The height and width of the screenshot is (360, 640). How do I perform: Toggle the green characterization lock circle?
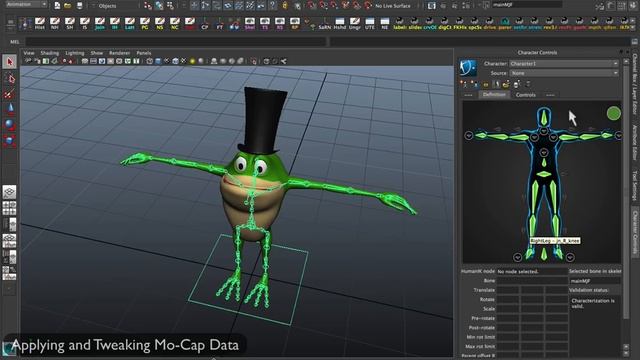[x=613, y=113]
